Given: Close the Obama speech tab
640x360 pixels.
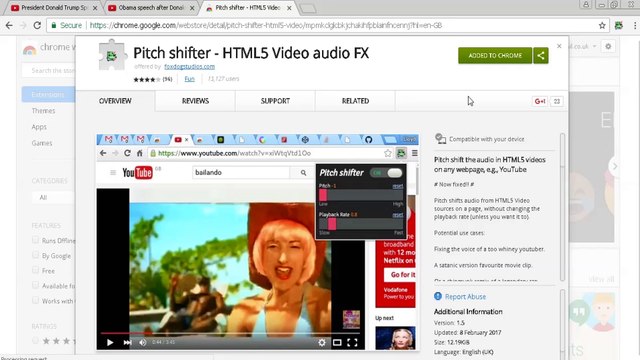Looking at the screenshot, I should [192, 8].
